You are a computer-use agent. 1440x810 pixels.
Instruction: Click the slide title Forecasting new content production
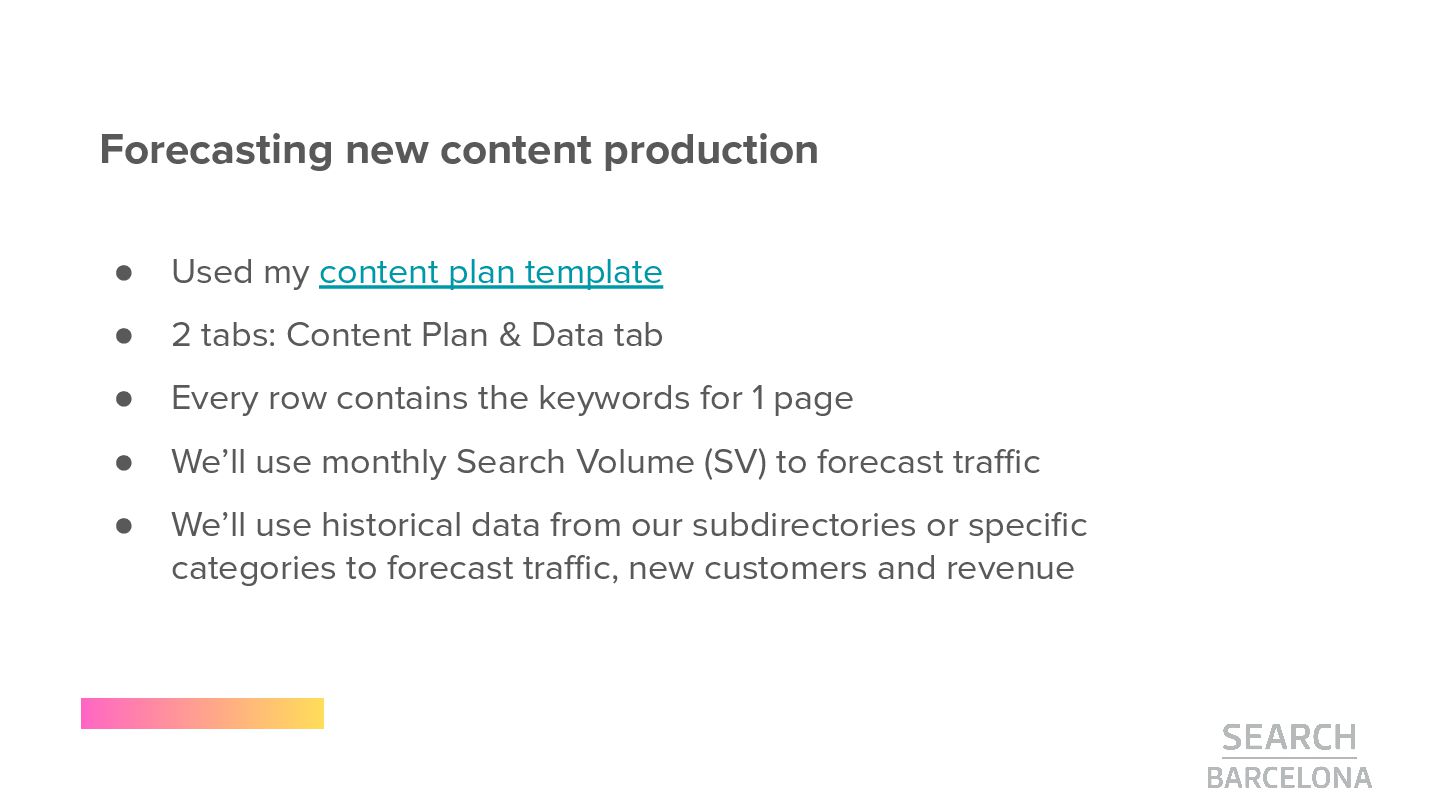coord(458,150)
